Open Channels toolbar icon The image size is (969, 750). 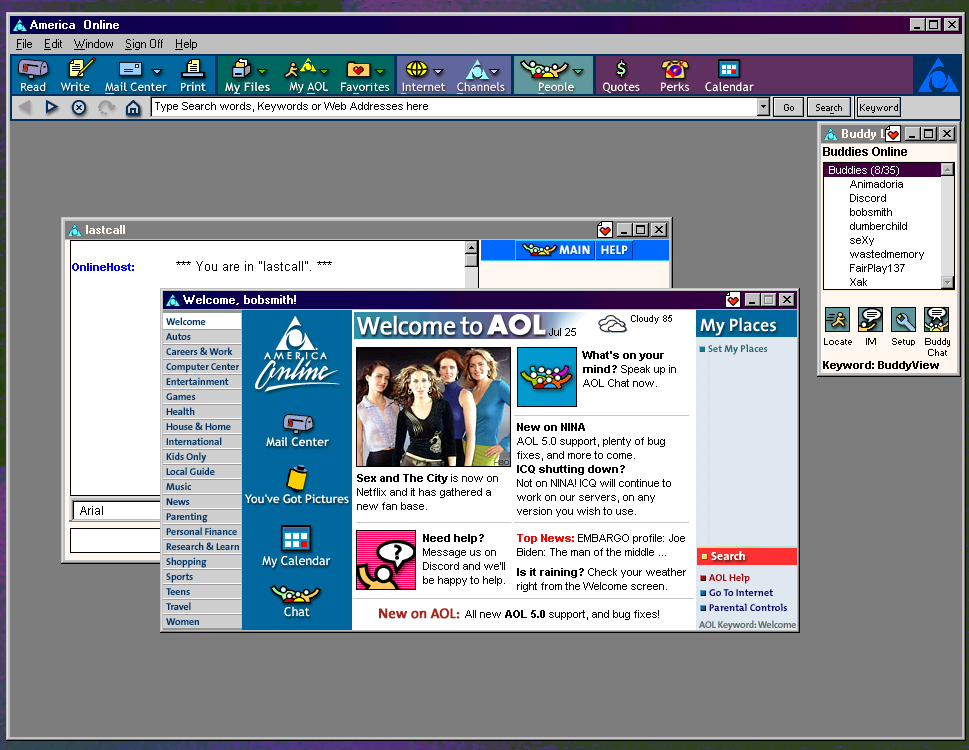[x=477, y=75]
